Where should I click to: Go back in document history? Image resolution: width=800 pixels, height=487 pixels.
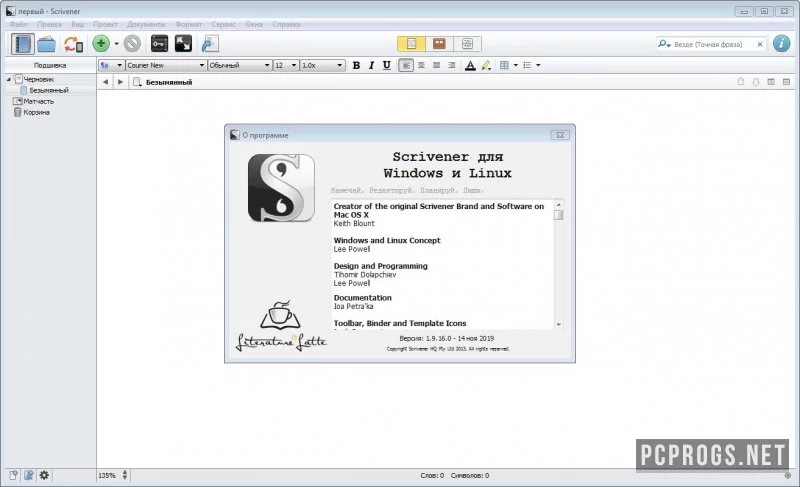[x=105, y=82]
